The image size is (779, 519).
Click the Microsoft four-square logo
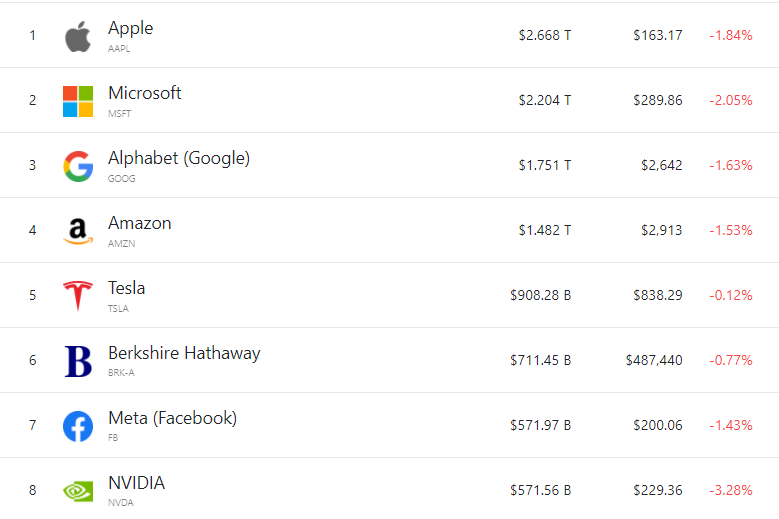(78, 101)
